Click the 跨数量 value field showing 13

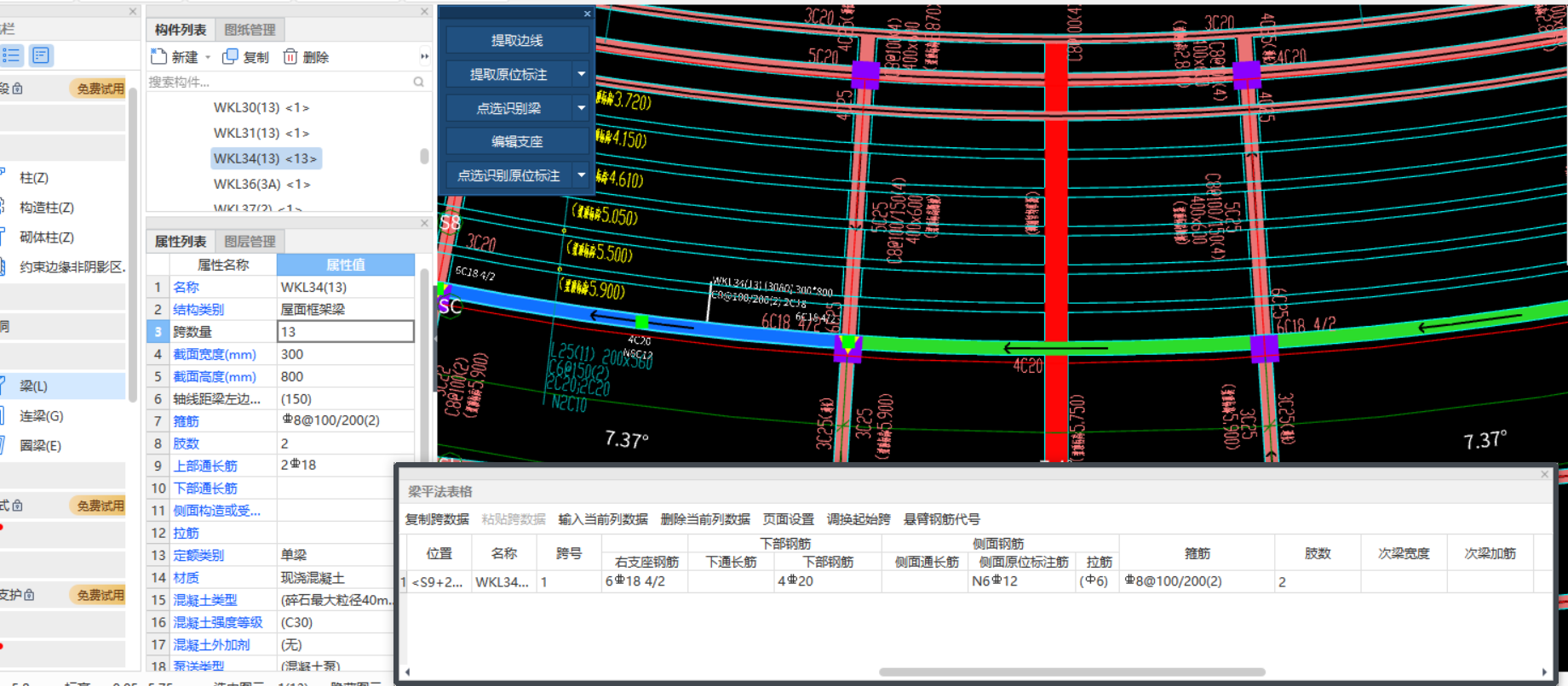click(346, 331)
